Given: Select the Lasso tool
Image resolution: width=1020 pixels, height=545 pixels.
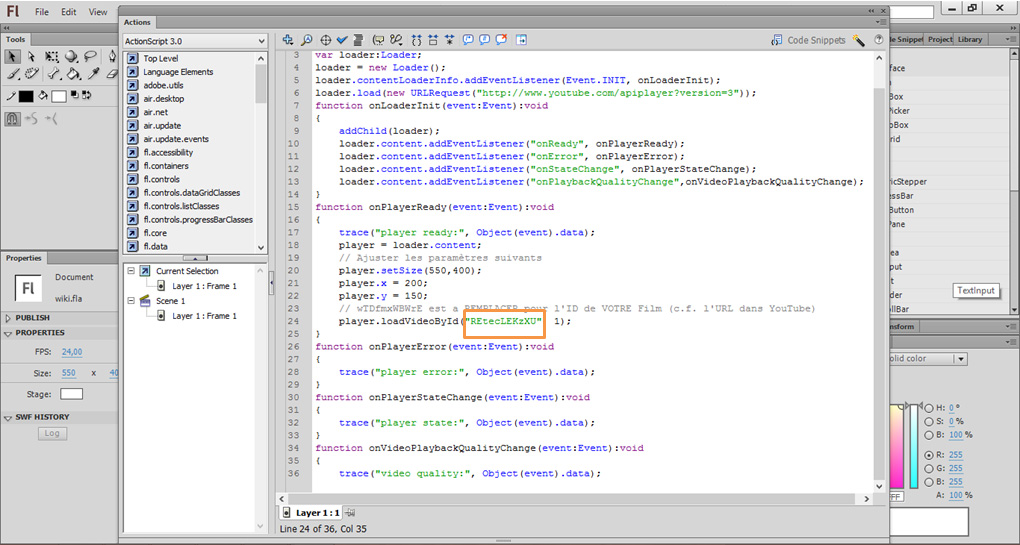Looking at the screenshot, I should click(x=90, y=57).
